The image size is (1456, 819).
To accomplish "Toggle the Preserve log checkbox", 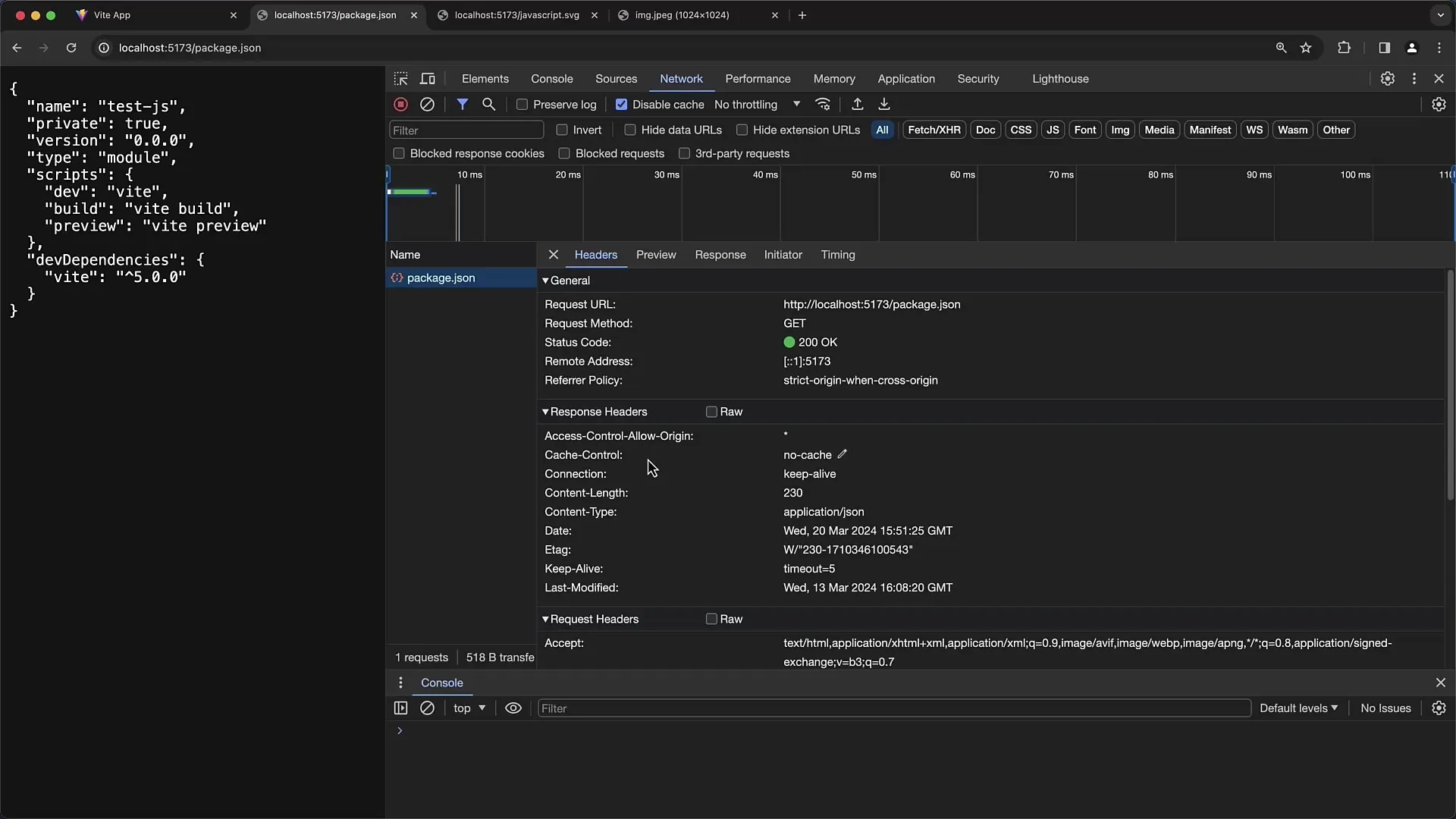I will [522, 104].
